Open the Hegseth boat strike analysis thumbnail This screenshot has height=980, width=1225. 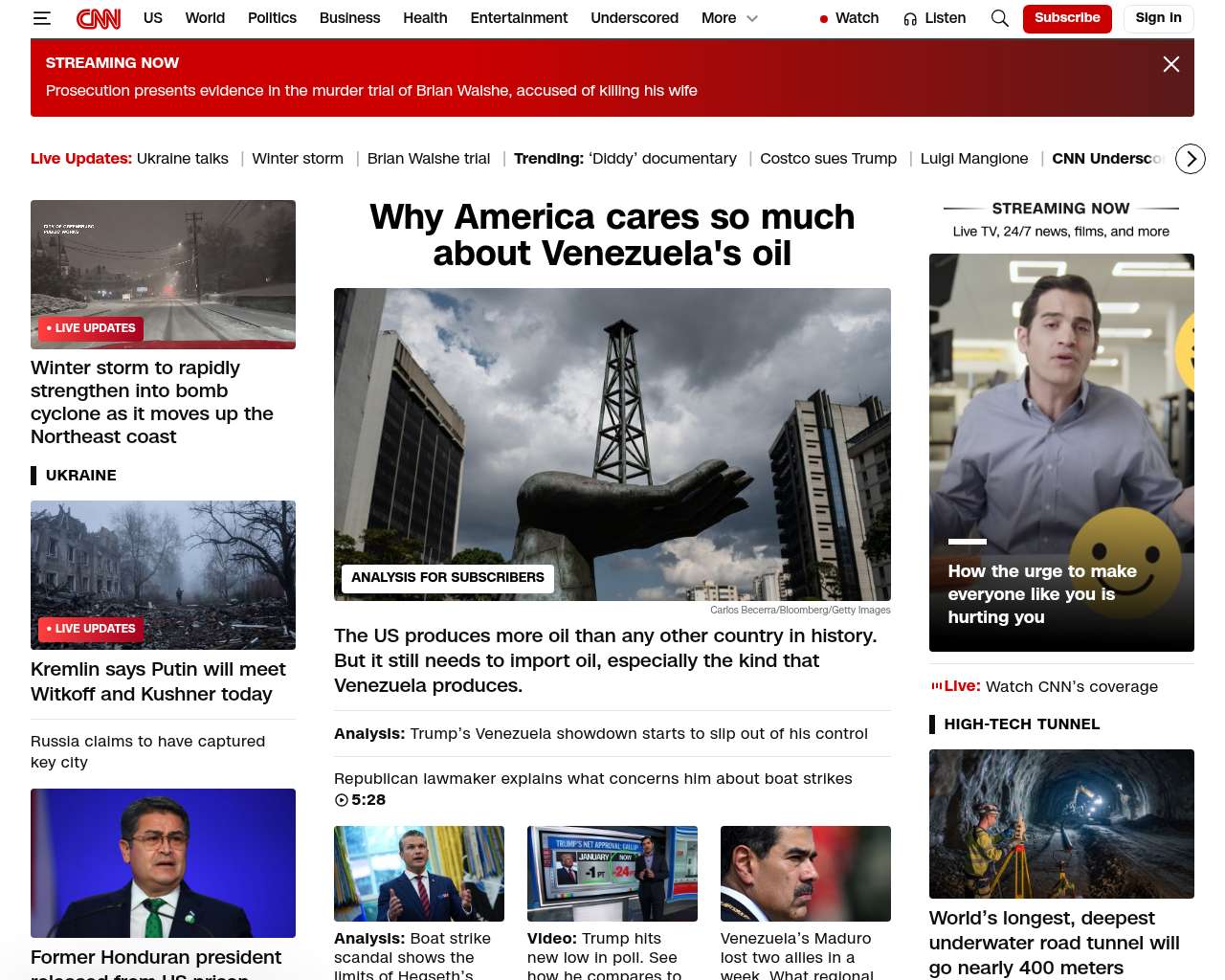pos(419,874)
